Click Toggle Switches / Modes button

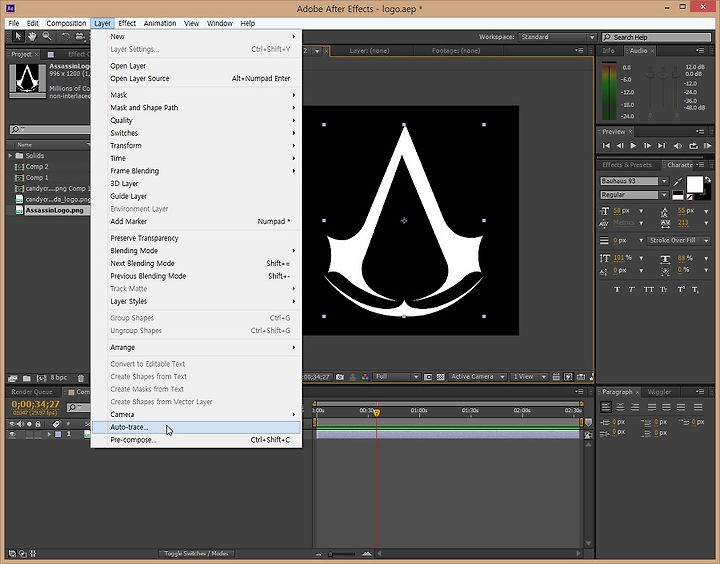tap(197, 553)
